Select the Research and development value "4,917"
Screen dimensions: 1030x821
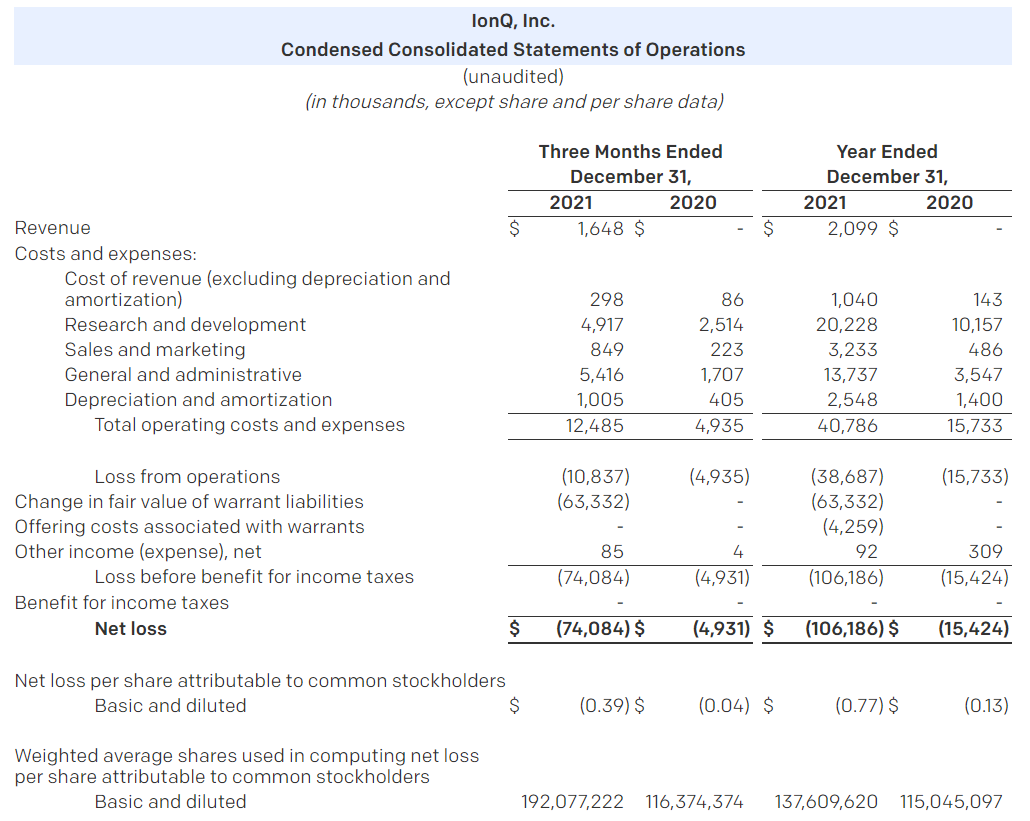click(x=602, y=324)
